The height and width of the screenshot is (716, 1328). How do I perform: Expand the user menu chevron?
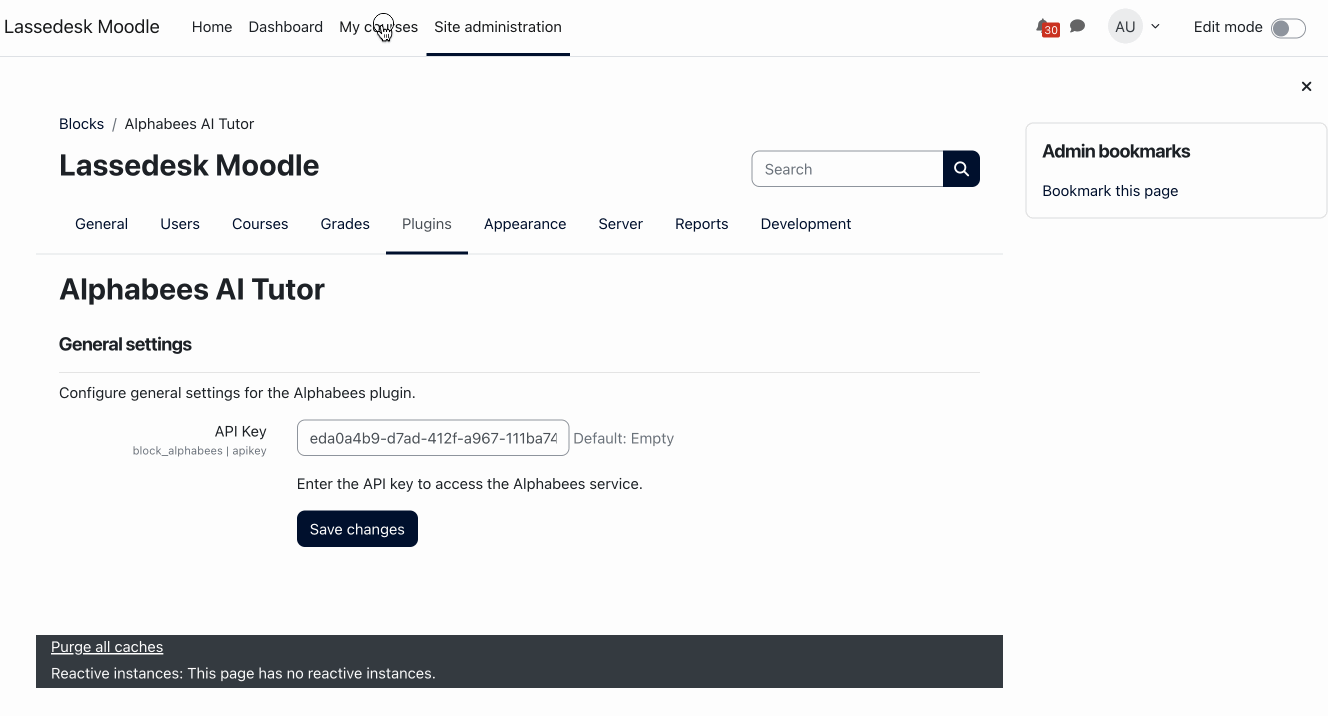click(1155, 27)
